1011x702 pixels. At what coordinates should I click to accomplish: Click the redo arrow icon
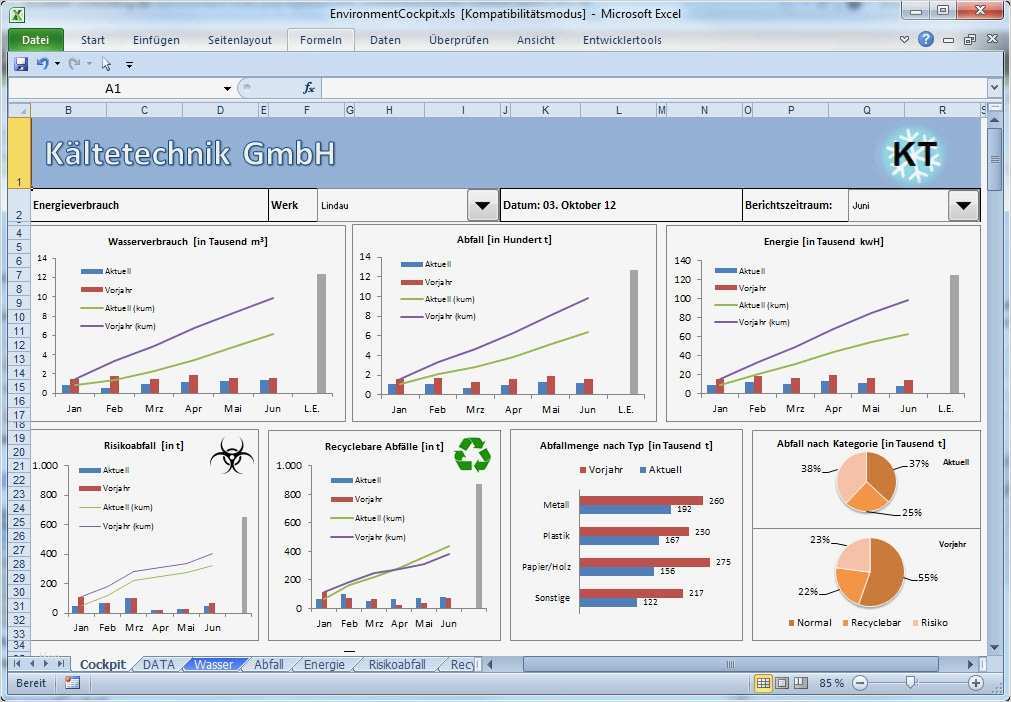pos(74,64)
